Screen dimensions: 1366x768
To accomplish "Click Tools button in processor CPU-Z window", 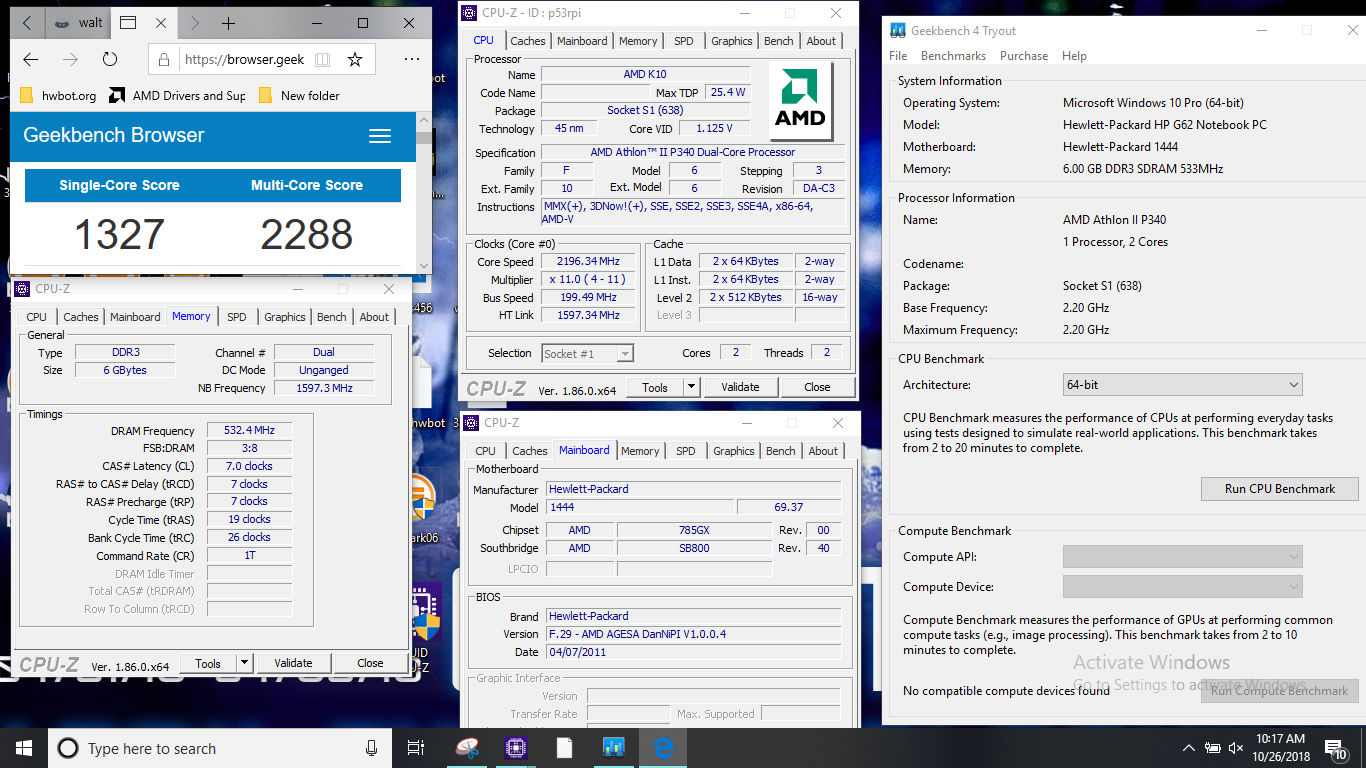I will click(x=655, y=387).
